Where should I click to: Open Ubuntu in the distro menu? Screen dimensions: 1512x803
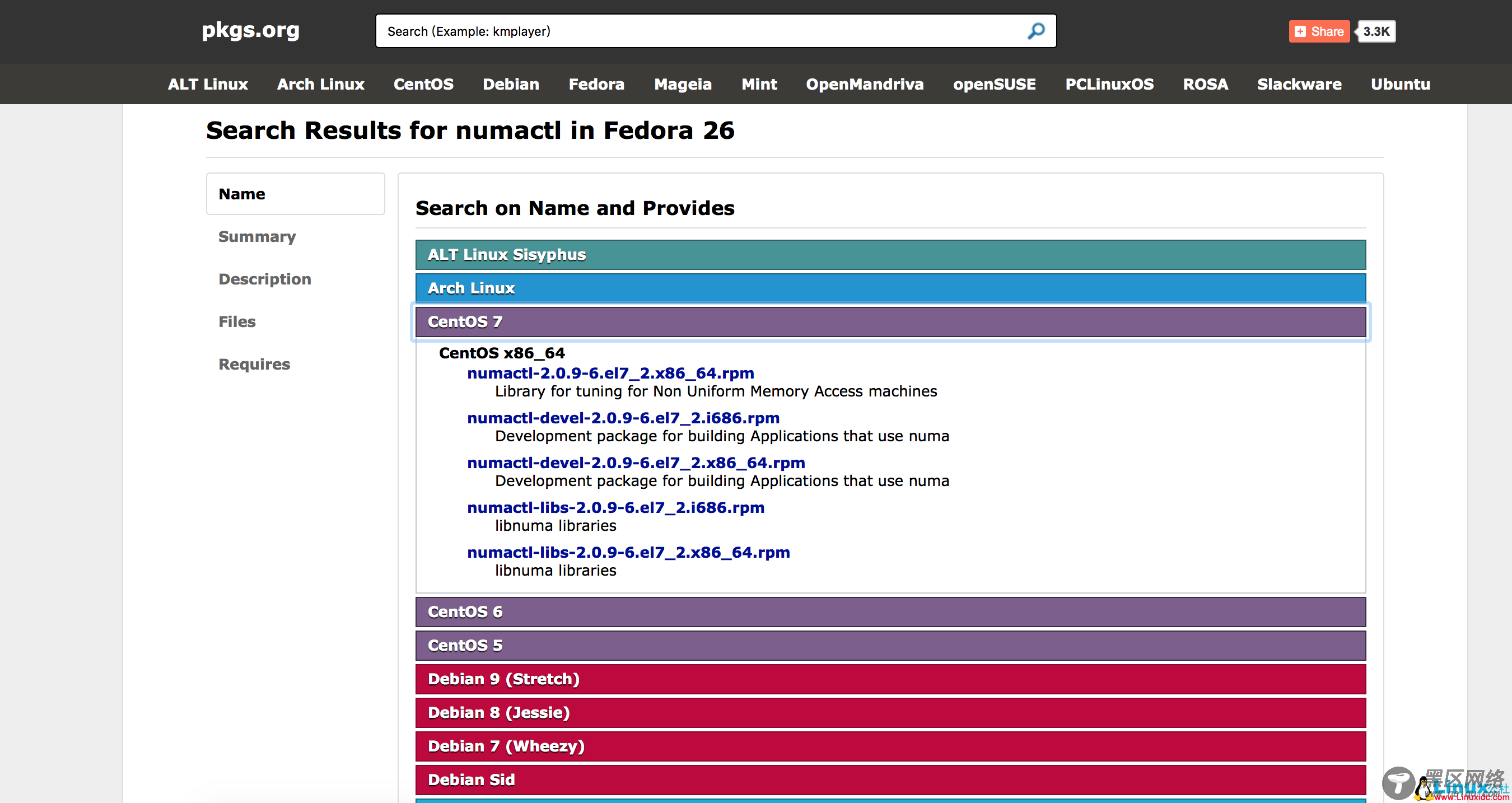[x=1400, y=84]
